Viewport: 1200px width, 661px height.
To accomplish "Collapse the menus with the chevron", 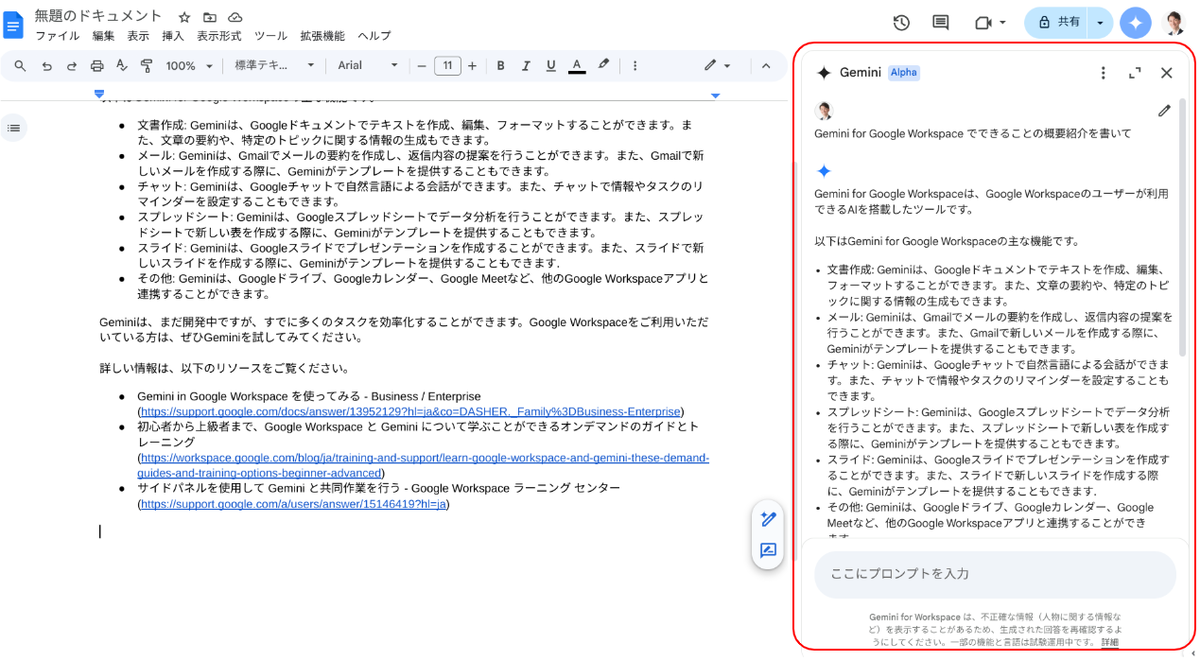I will click(766, 66).
